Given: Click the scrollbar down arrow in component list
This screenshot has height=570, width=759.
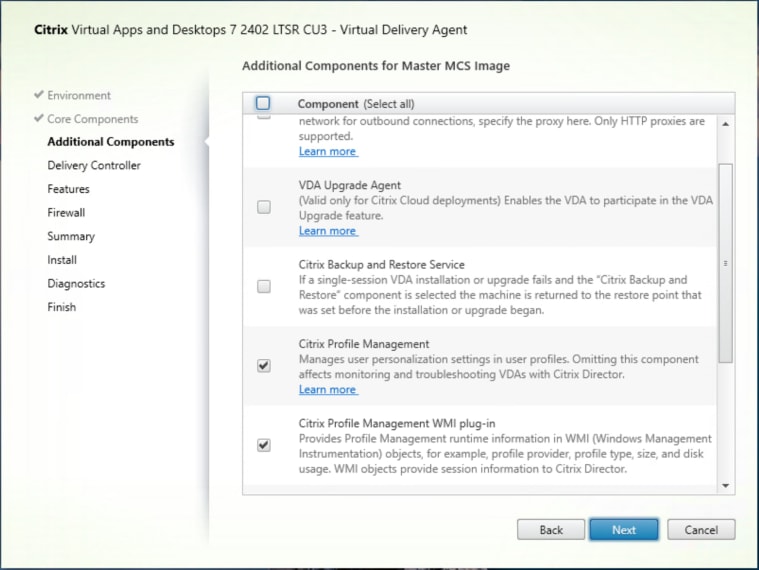Looking at the screenshot, I should point(725,486).
